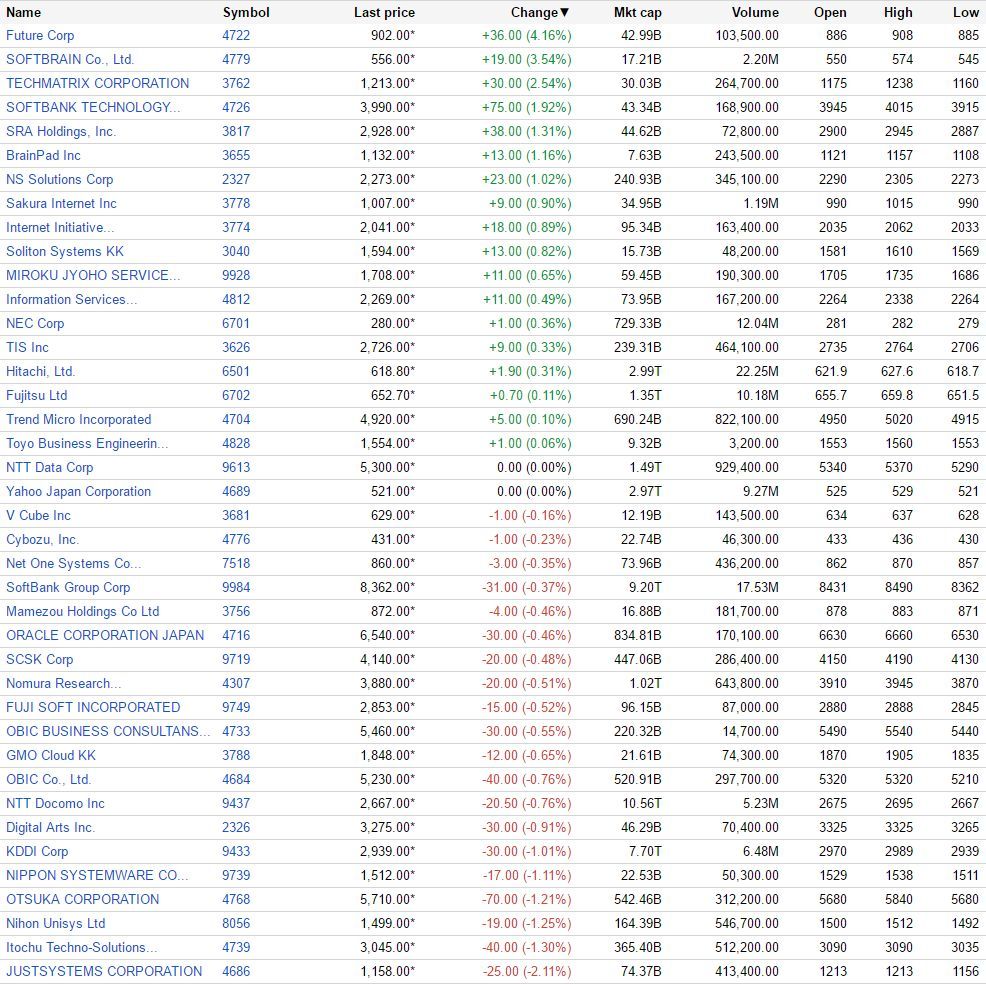Click symbol 9433 for KDDI
The image size is (986, 984).
tap(236, 851)
